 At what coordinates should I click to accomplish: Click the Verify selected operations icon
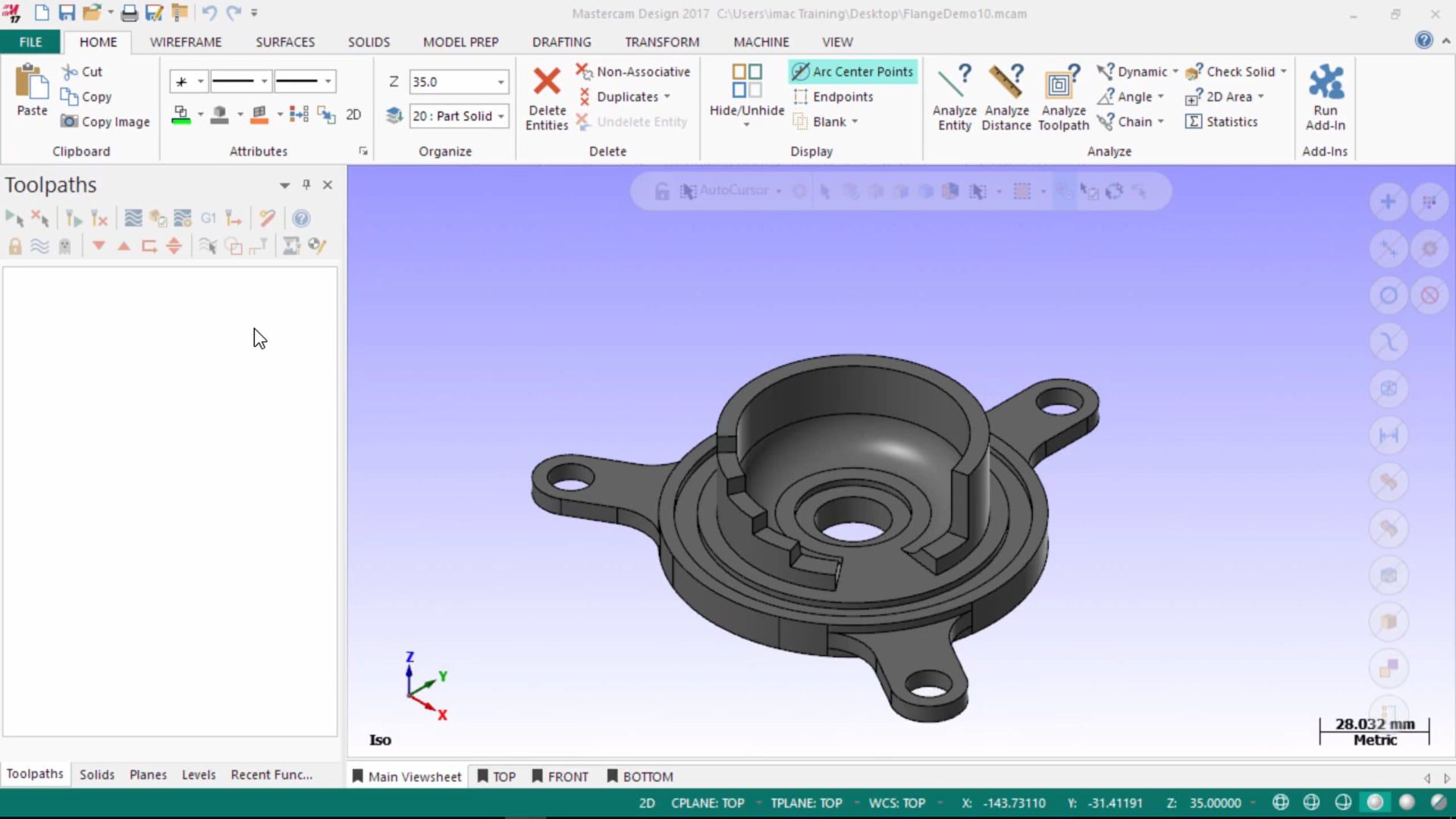click(158, 218)
